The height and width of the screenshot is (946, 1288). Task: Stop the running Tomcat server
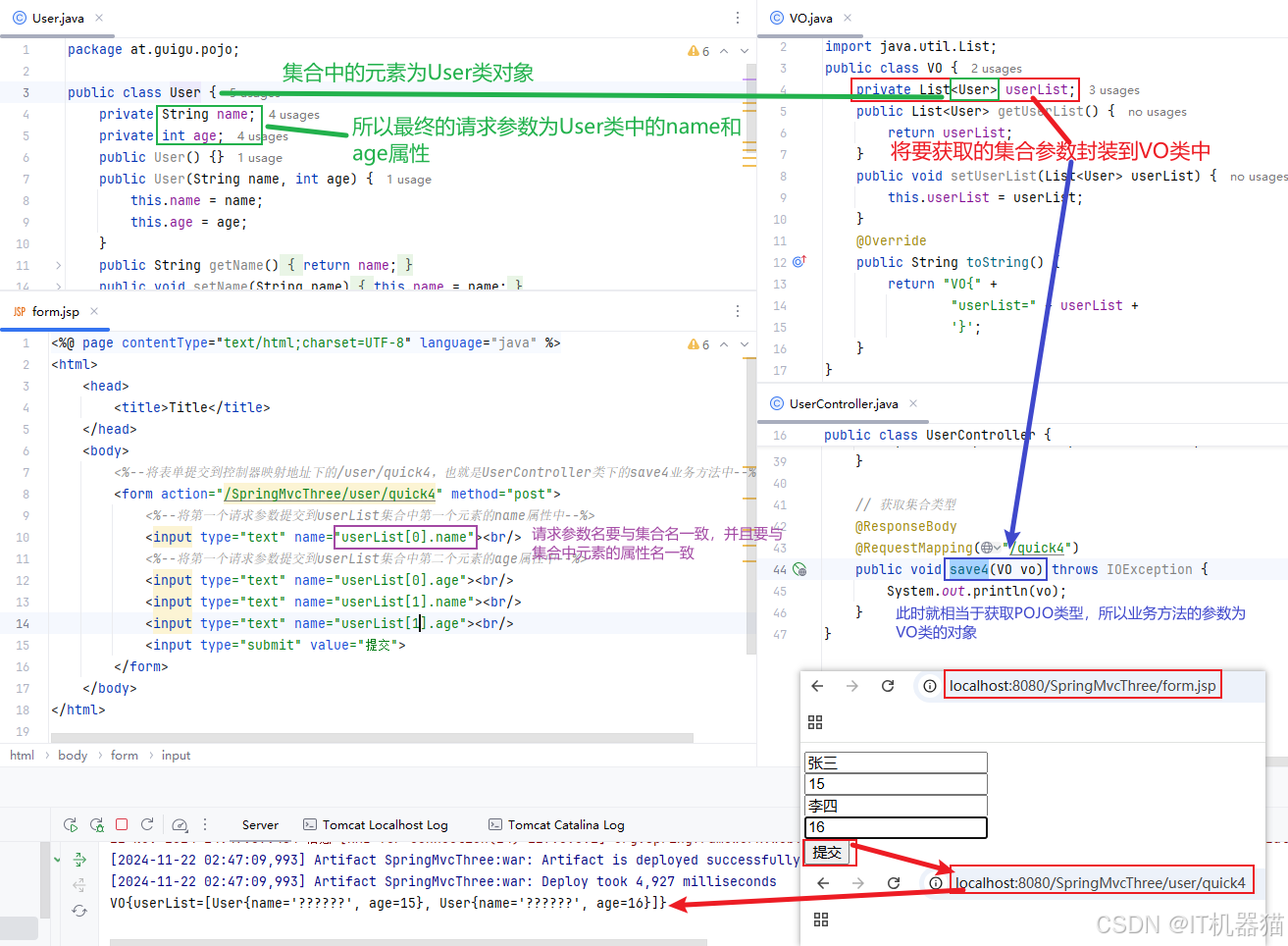[x=122, y=825]
